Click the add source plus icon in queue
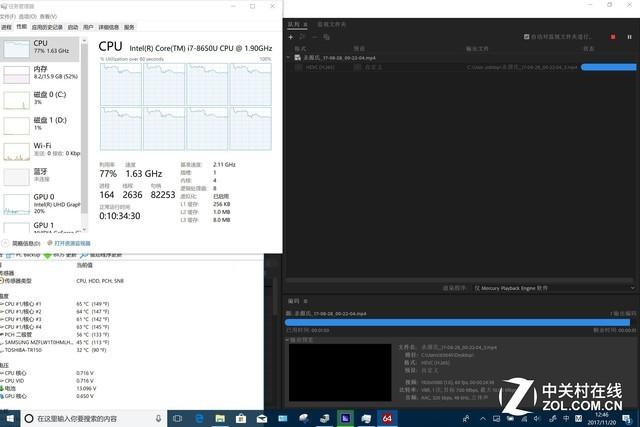The width and height of the screenshot is (640, 427). [x=290, y=36]
